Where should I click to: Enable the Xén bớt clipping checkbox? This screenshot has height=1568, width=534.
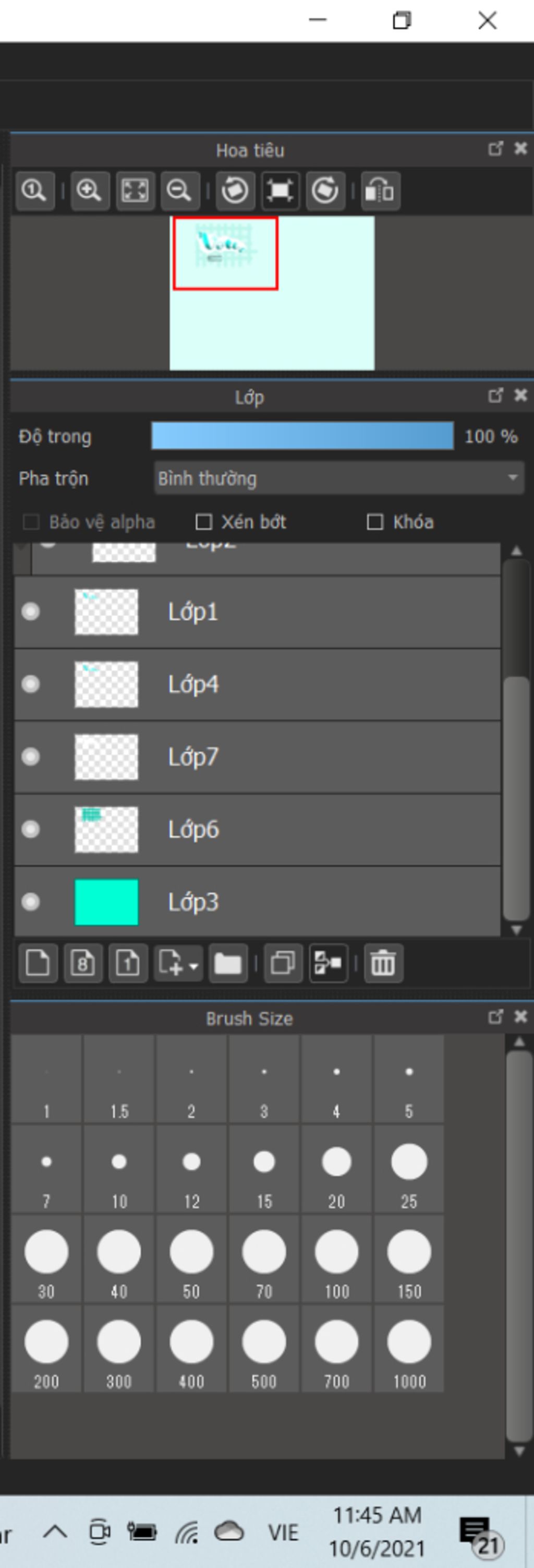pos(203,522)
